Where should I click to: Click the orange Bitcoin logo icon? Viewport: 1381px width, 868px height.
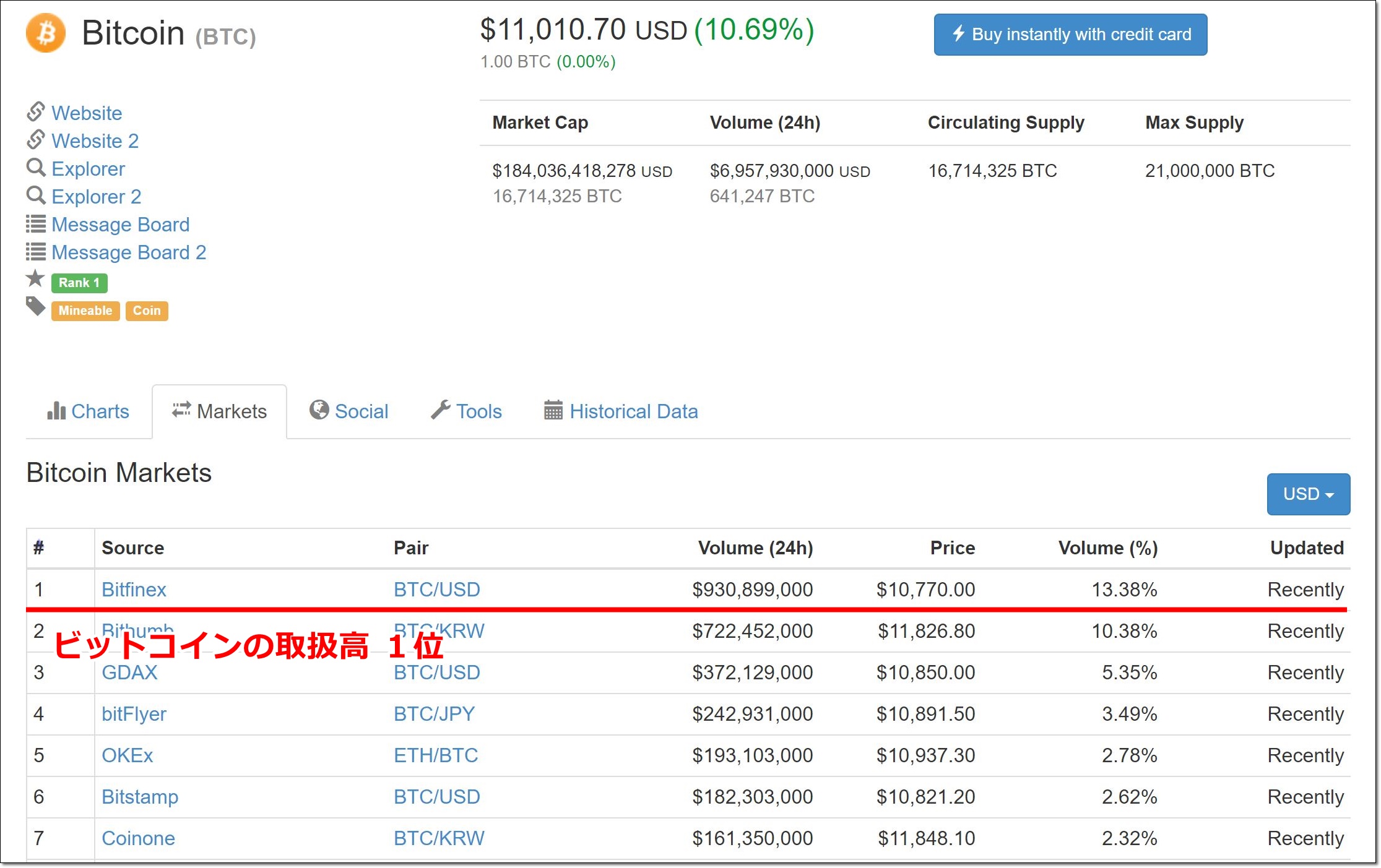(46, 33)
